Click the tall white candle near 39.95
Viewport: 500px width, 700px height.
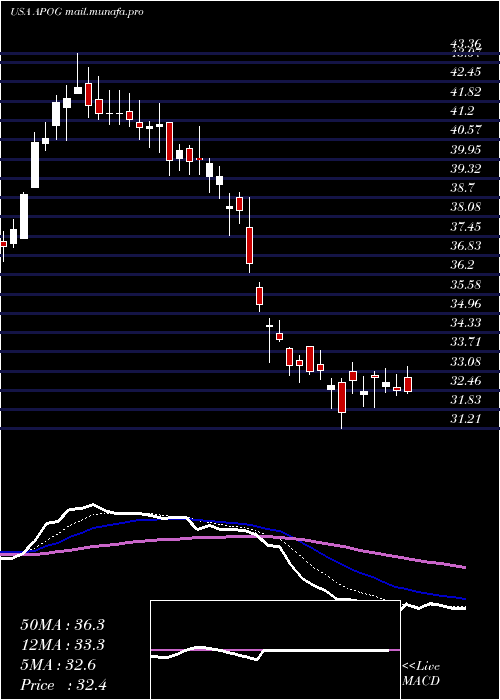[35, 165]
